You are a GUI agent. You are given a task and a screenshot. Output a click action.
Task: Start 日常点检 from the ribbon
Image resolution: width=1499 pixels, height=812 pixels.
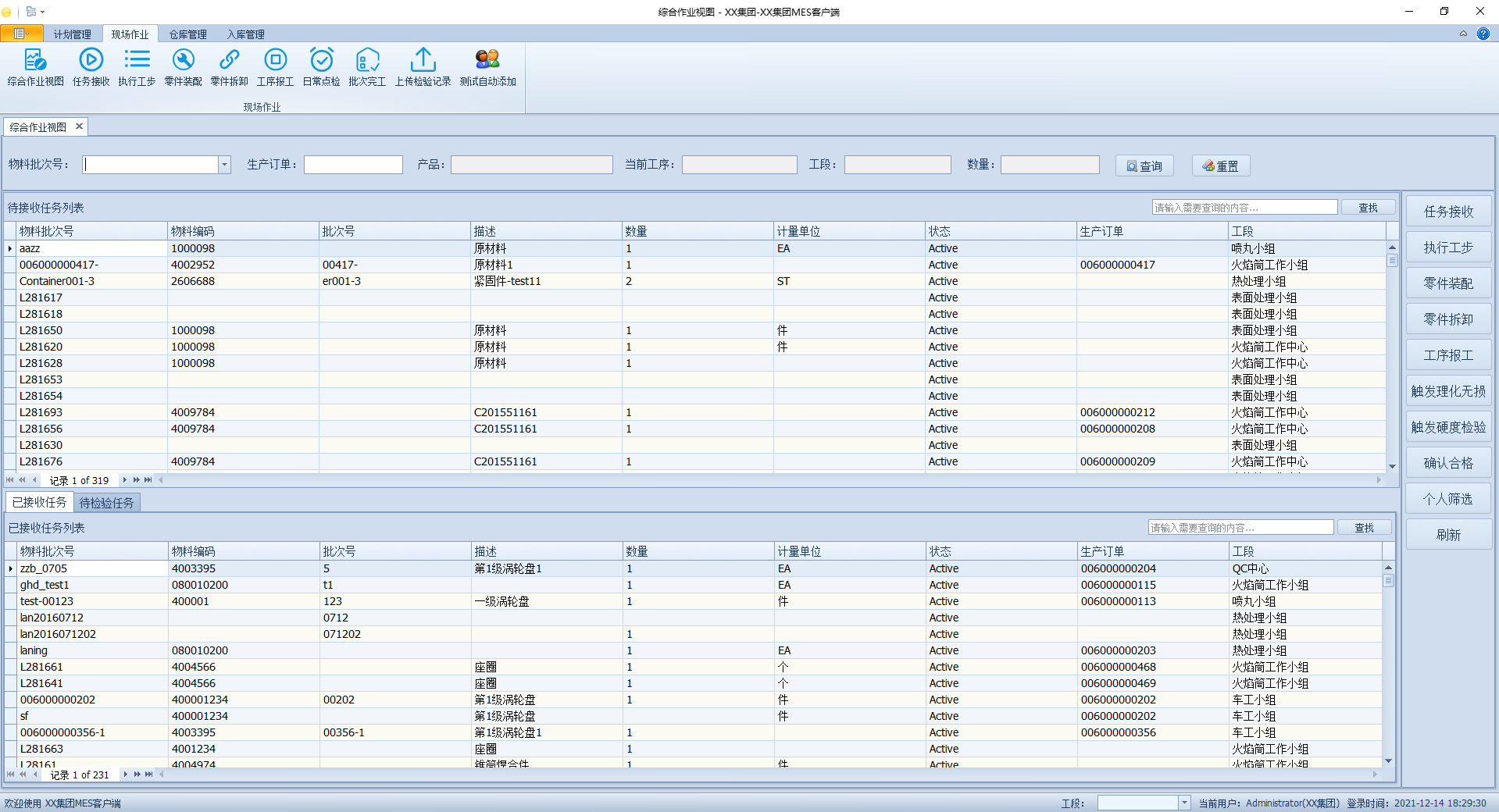[x=321, y=67]
